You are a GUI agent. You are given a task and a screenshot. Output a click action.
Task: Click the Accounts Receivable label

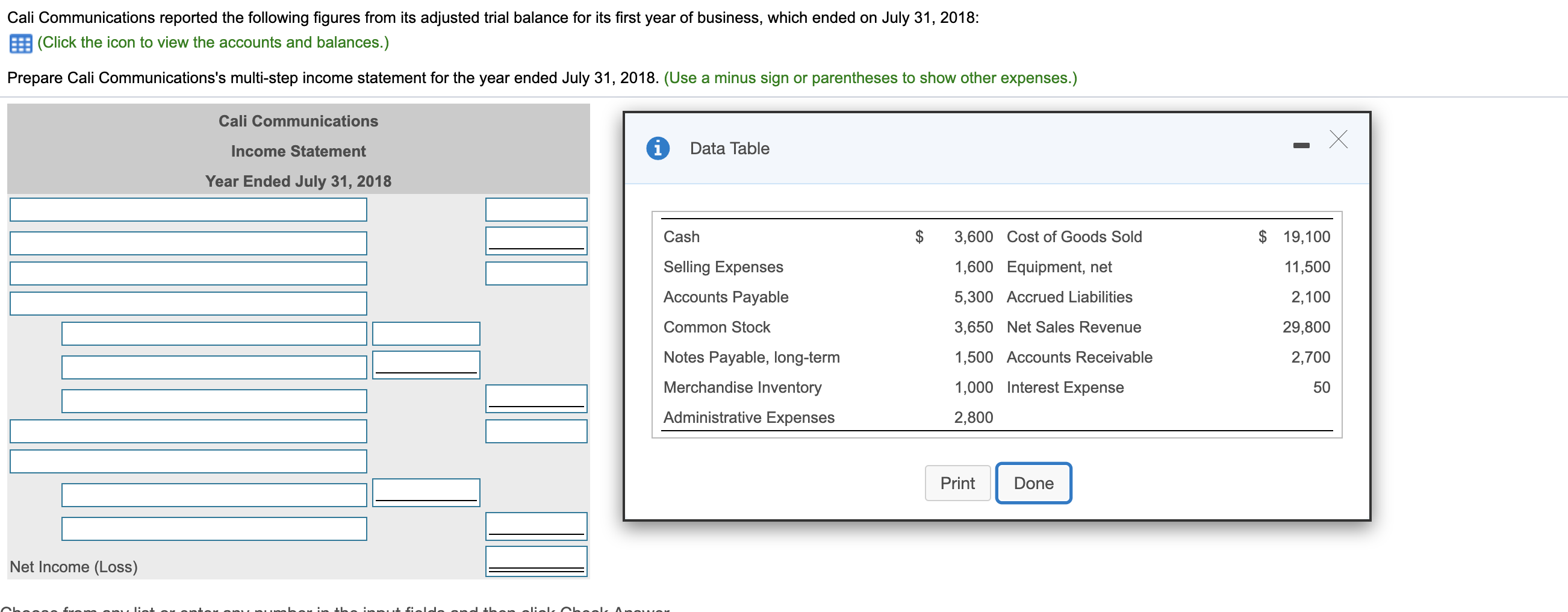(1078, 357)
